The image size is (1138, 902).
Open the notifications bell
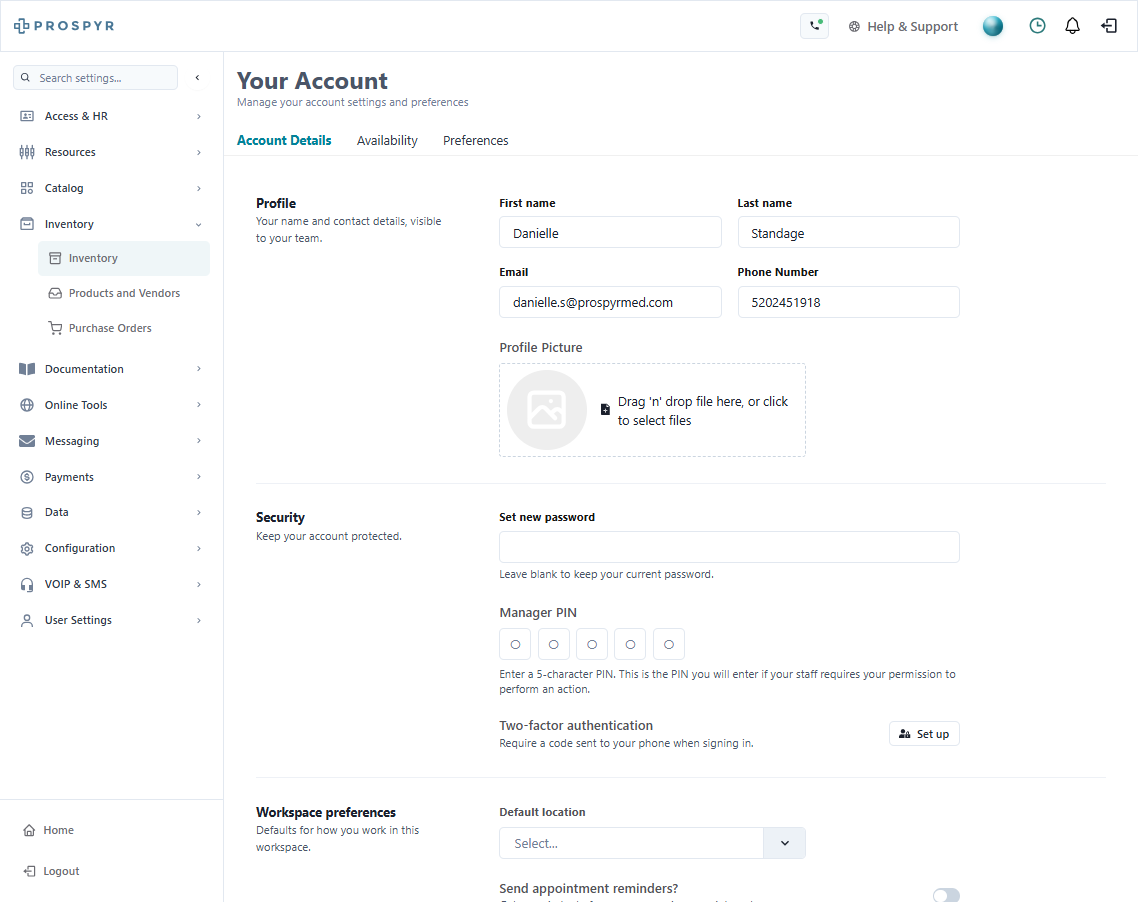(x=1072, y=26)
